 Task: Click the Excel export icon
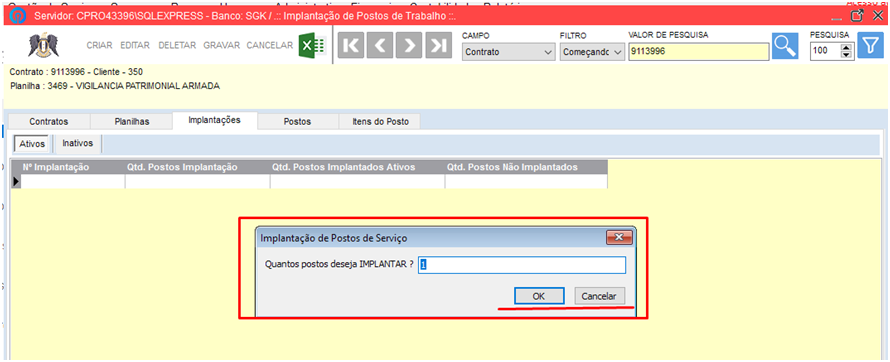pyautogui.click(x=312, y=45)
